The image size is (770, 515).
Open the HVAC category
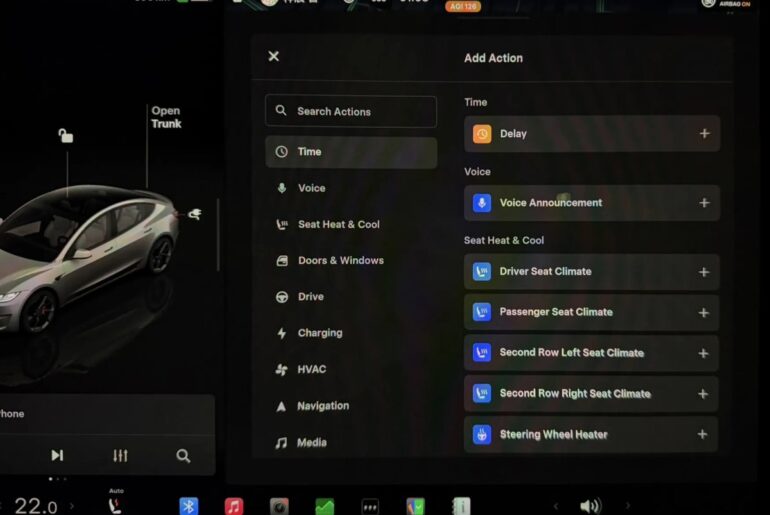click(351, 369)
